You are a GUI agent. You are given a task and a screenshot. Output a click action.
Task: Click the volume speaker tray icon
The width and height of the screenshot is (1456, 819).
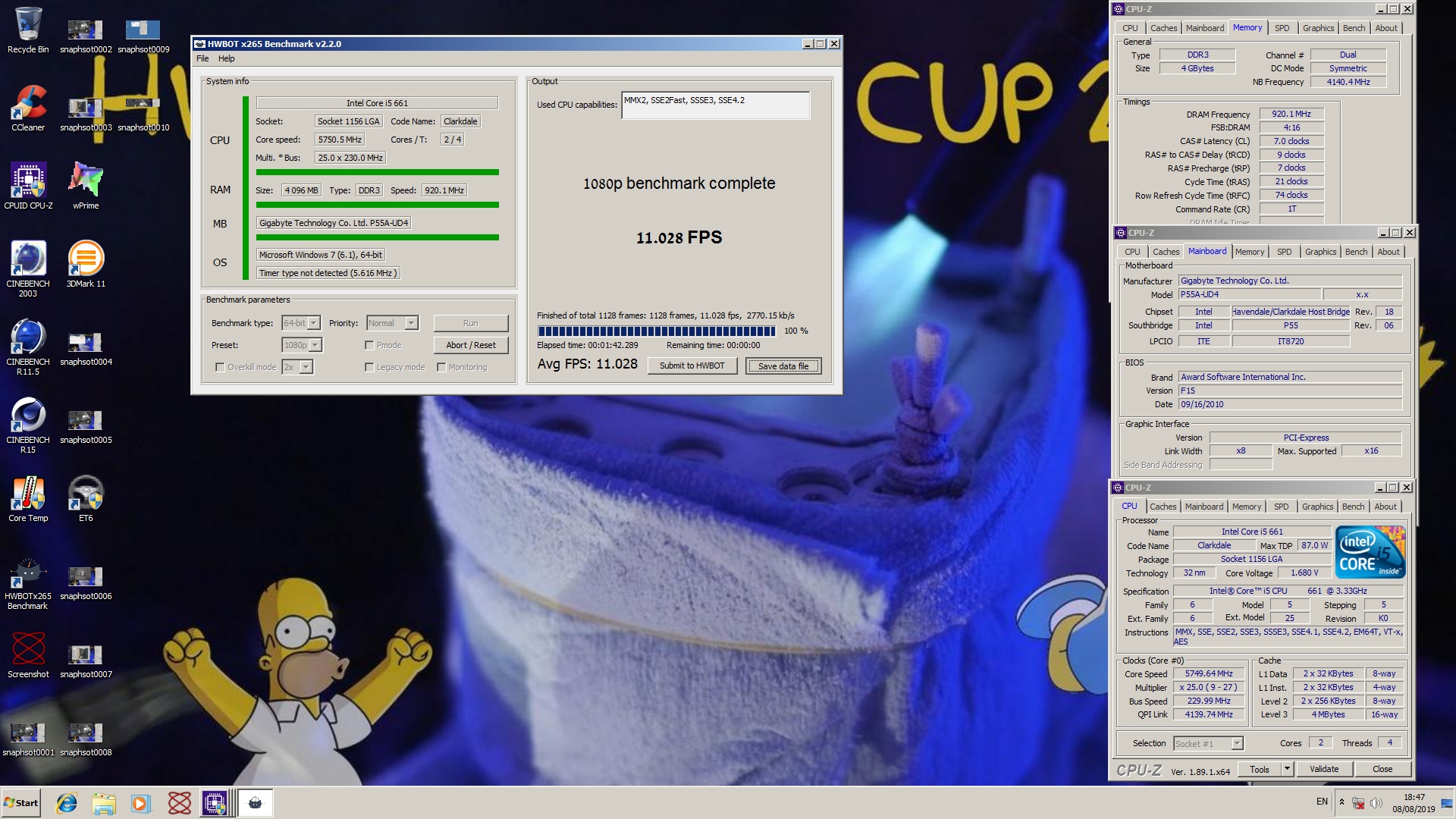click(x=1376, y=803)
